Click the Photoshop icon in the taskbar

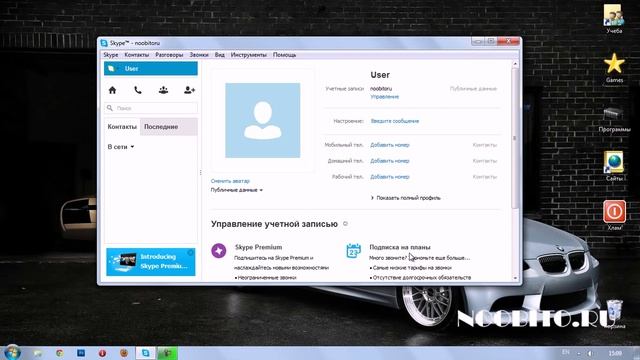81,353
